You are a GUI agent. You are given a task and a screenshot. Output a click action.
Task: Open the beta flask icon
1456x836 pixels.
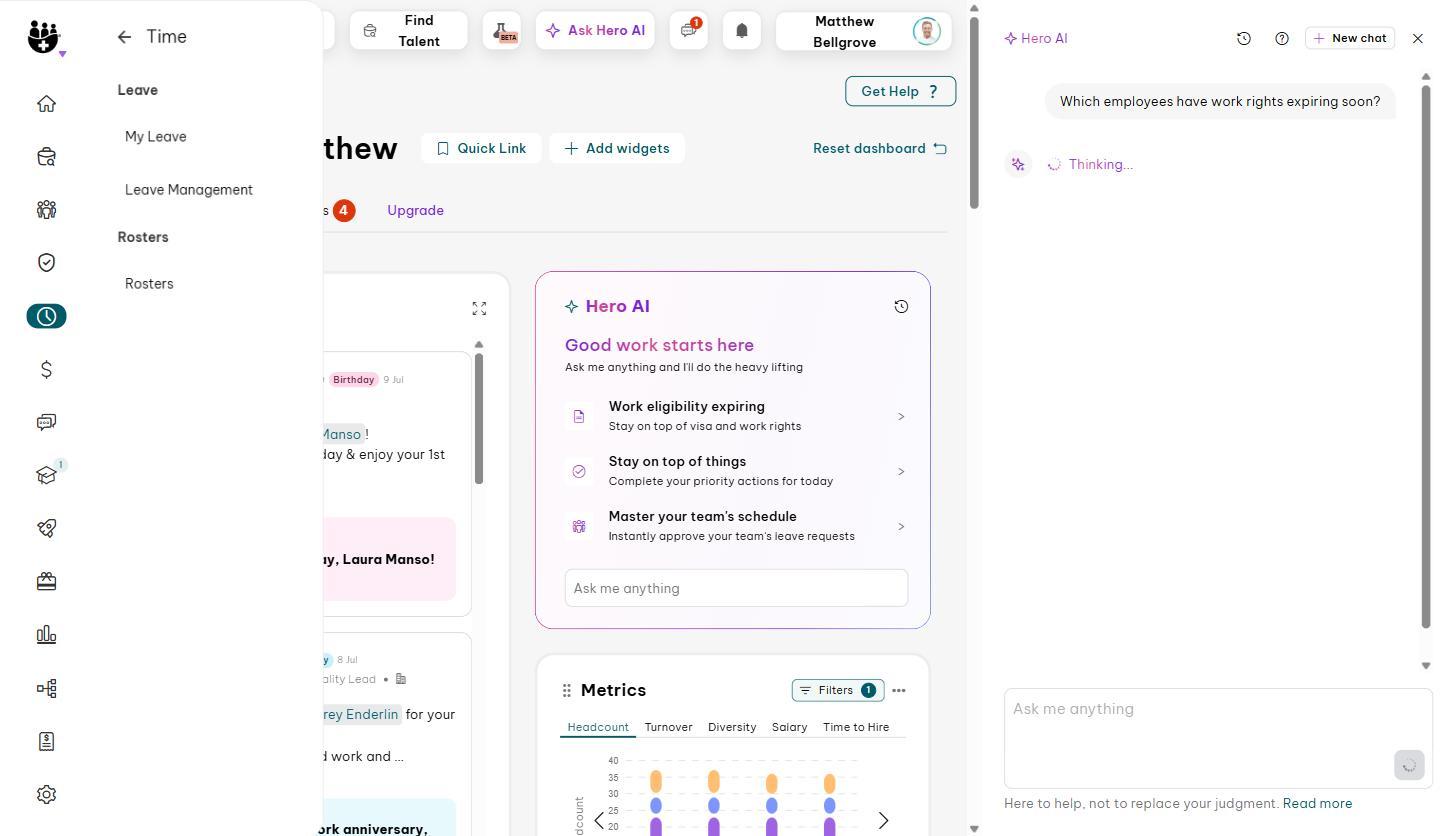pyautogui.click(x=502, y=31)
